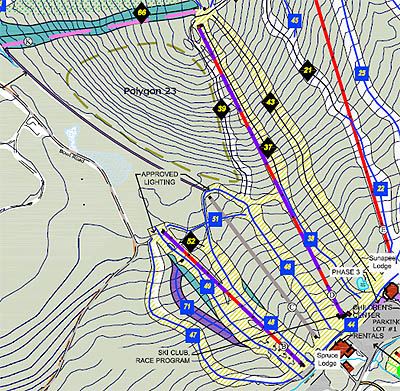Pick black diamond marker 37
400x391 pixels.
[x=268, y=147]
